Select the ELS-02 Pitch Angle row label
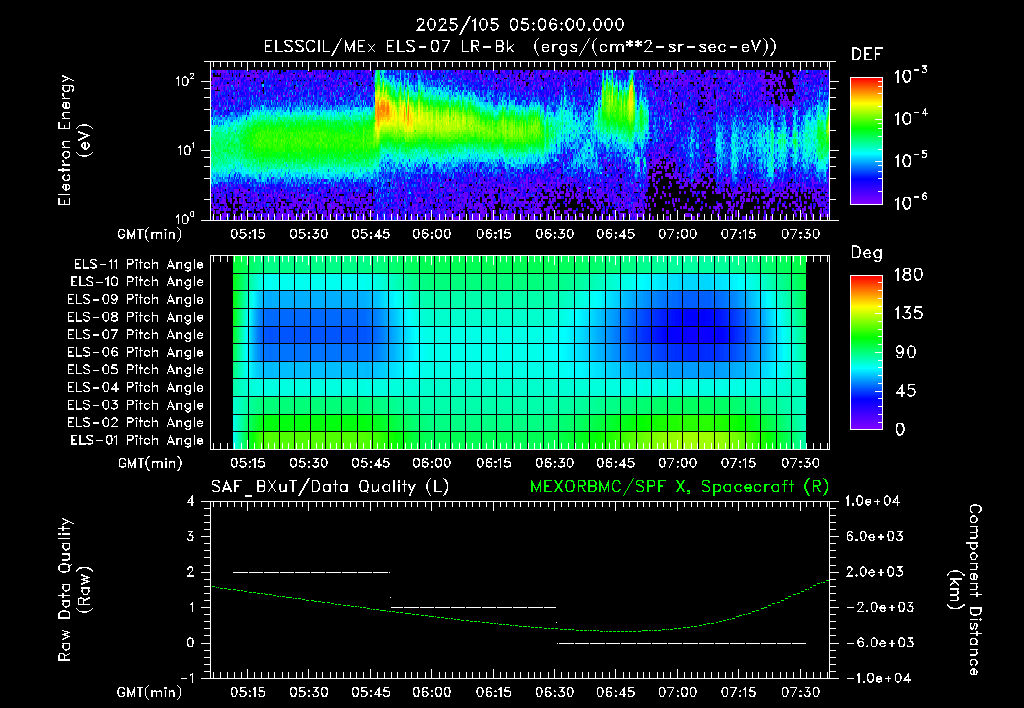This screenshot has height=708, width=1024. click(x=136, y=423)
